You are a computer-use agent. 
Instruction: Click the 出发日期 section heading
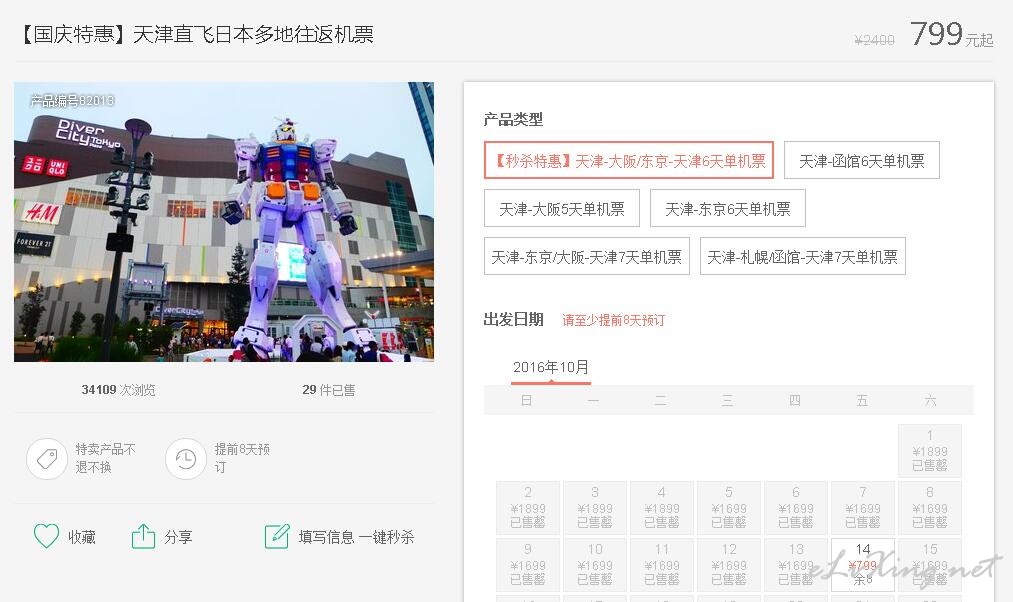click(513, 319)
